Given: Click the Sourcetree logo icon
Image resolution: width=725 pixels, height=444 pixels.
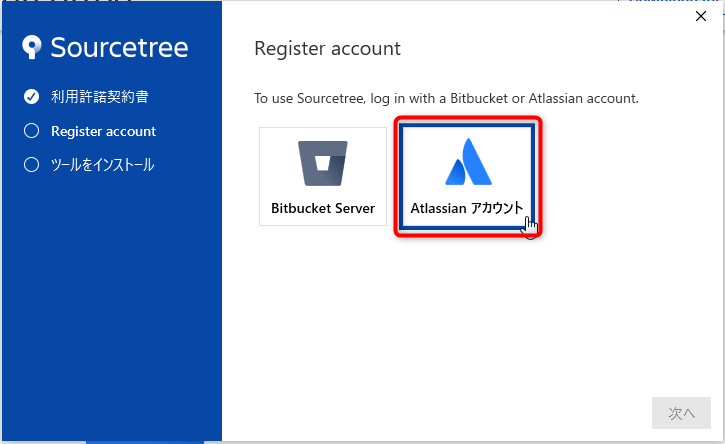Looking at the screenshot, I should coord(31,47).
